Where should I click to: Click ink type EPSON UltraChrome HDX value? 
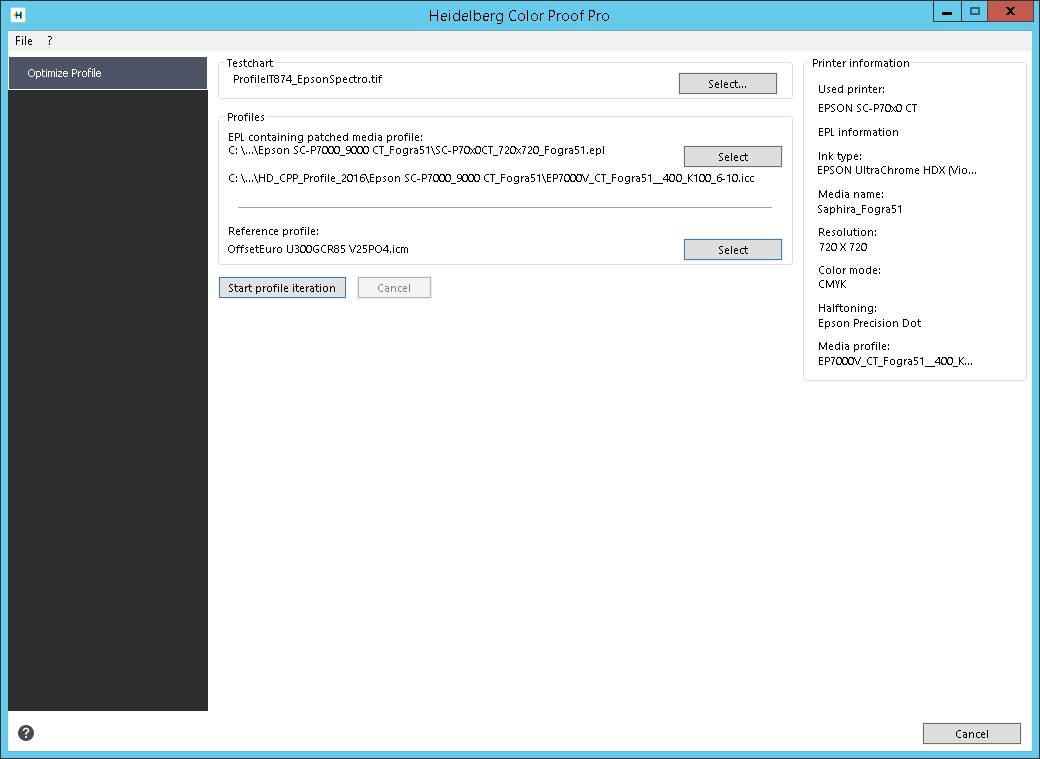[x=896, y=171]
